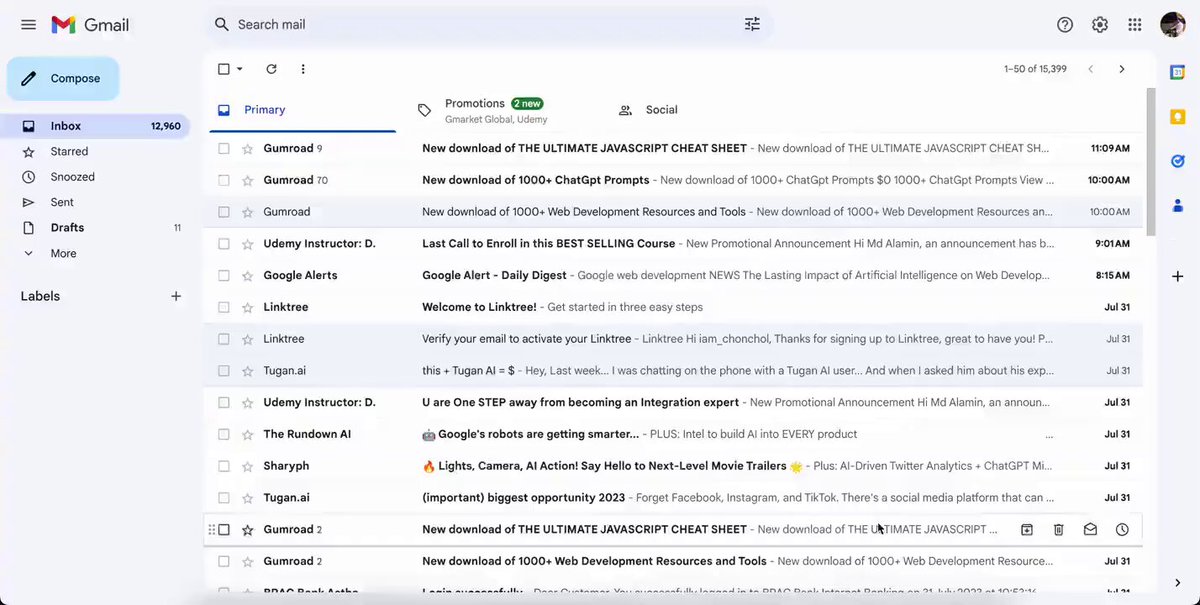
Task: Open Google Tasks side panel icon
Action: click(x=1178, y=161)
